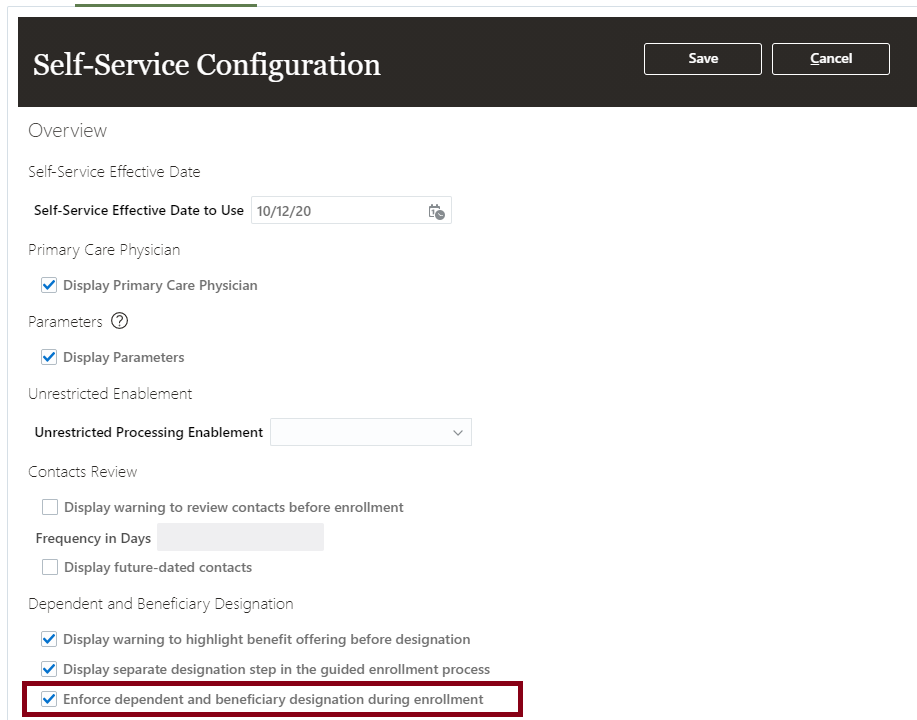This screenshot has height=720, width=917.
Task: Click Dependent and Beneficiary Designation heading
Action: 161,603
